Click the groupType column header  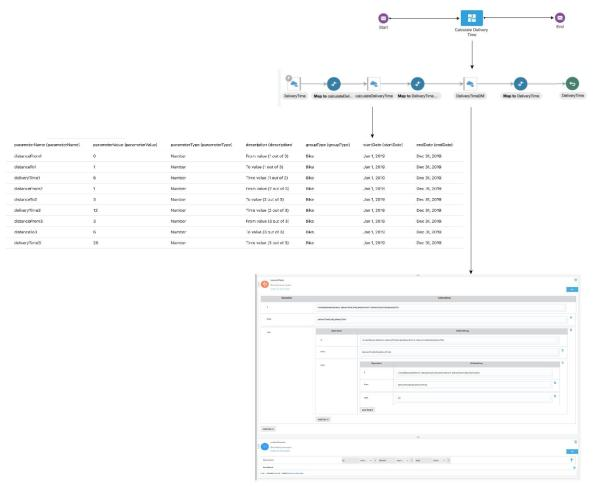click(324, 145)
